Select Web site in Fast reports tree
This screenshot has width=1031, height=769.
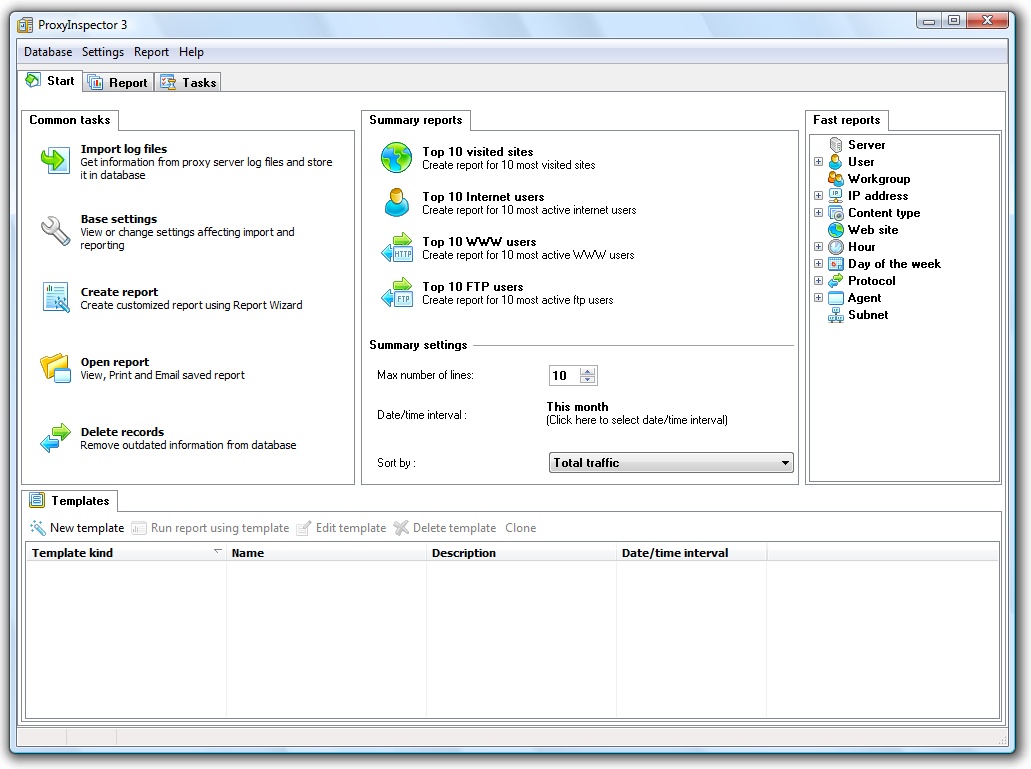pos(873,230)
